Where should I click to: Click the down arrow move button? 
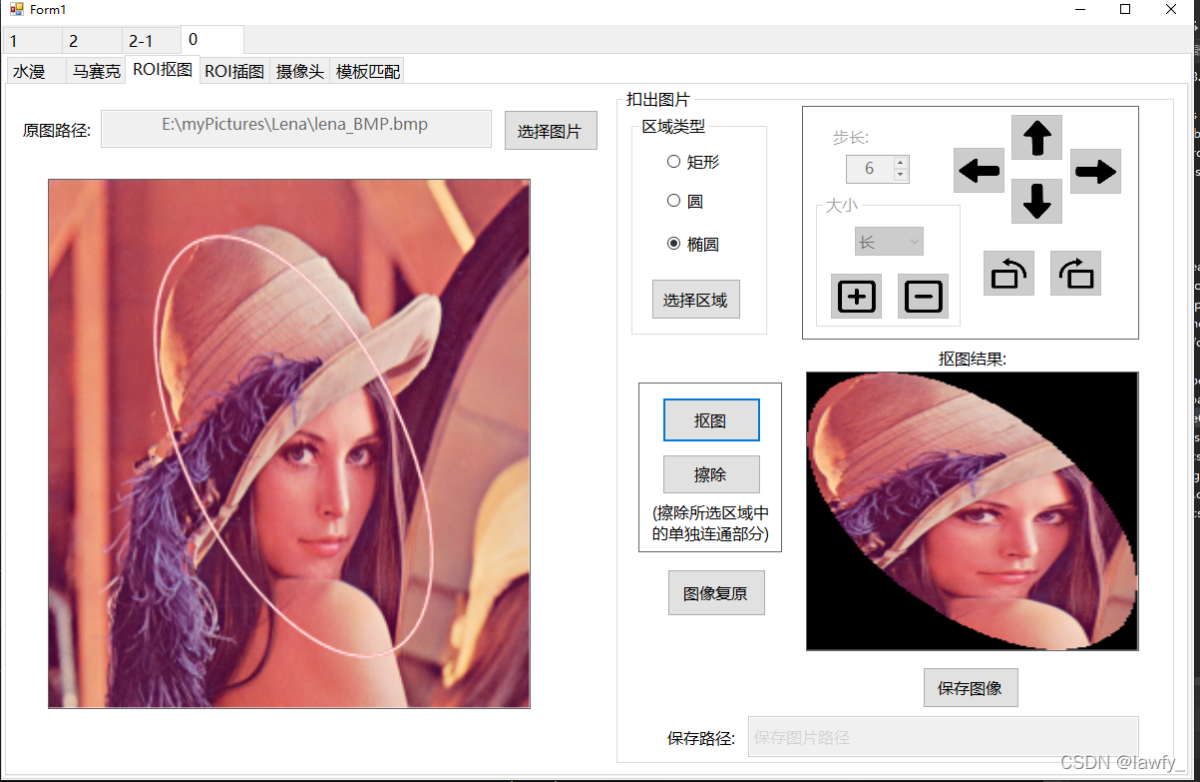tap(1036, 201)
